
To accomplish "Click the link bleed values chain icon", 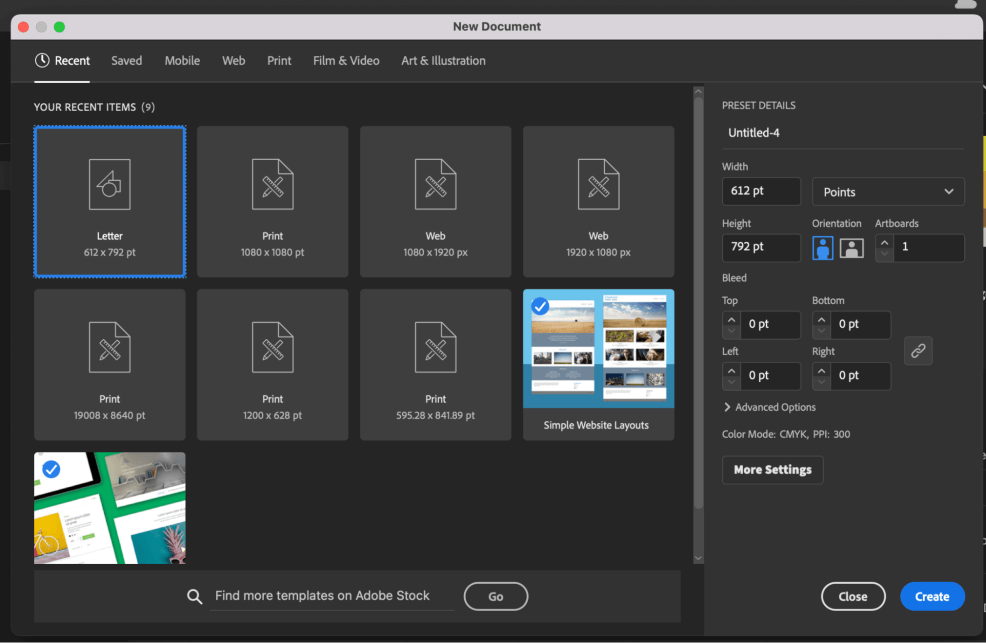I will click(918, 350).
